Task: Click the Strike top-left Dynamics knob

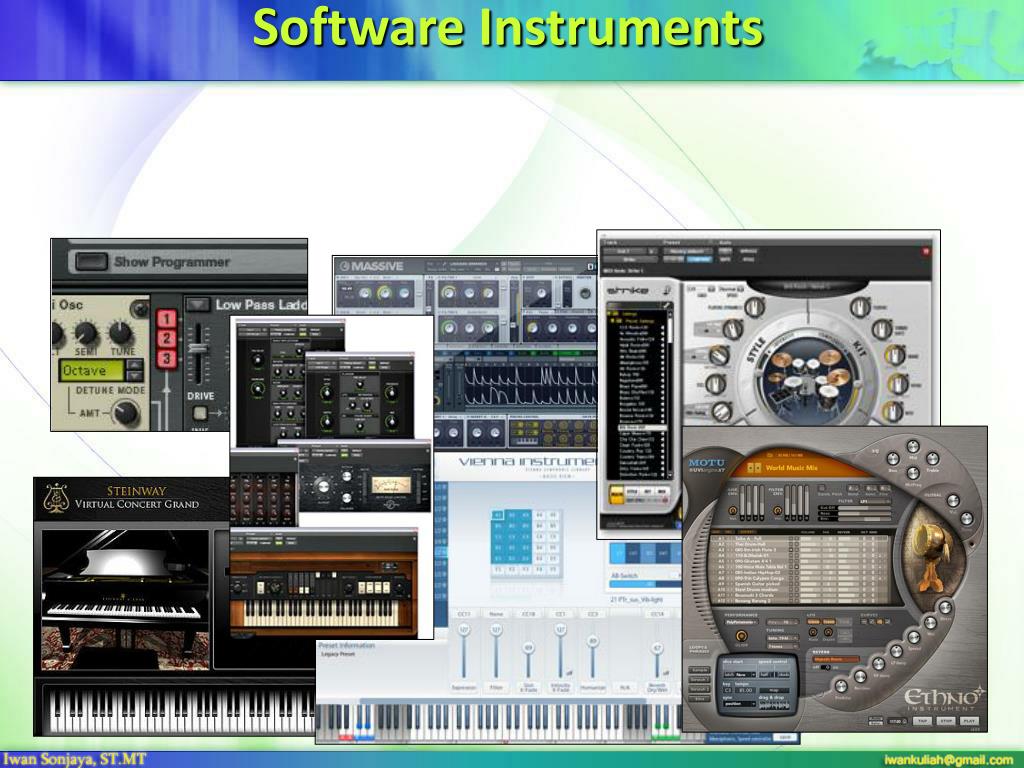Action: (754, 306)
